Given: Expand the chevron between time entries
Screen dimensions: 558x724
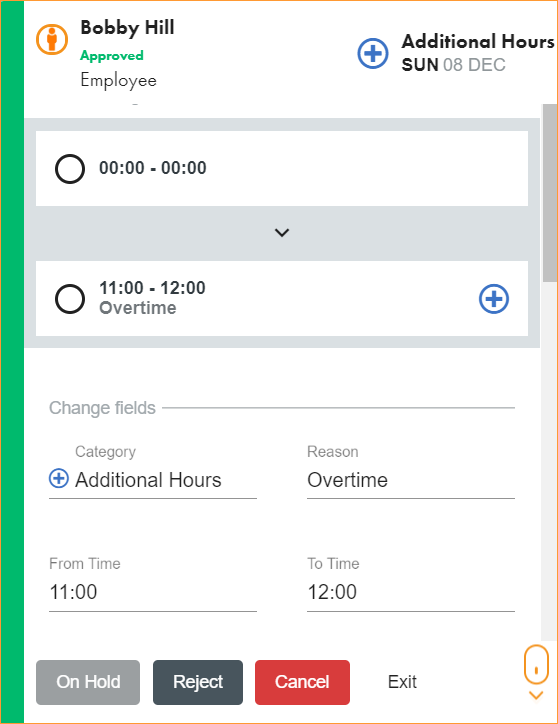Looking at the screenshot, I should 282,233.
